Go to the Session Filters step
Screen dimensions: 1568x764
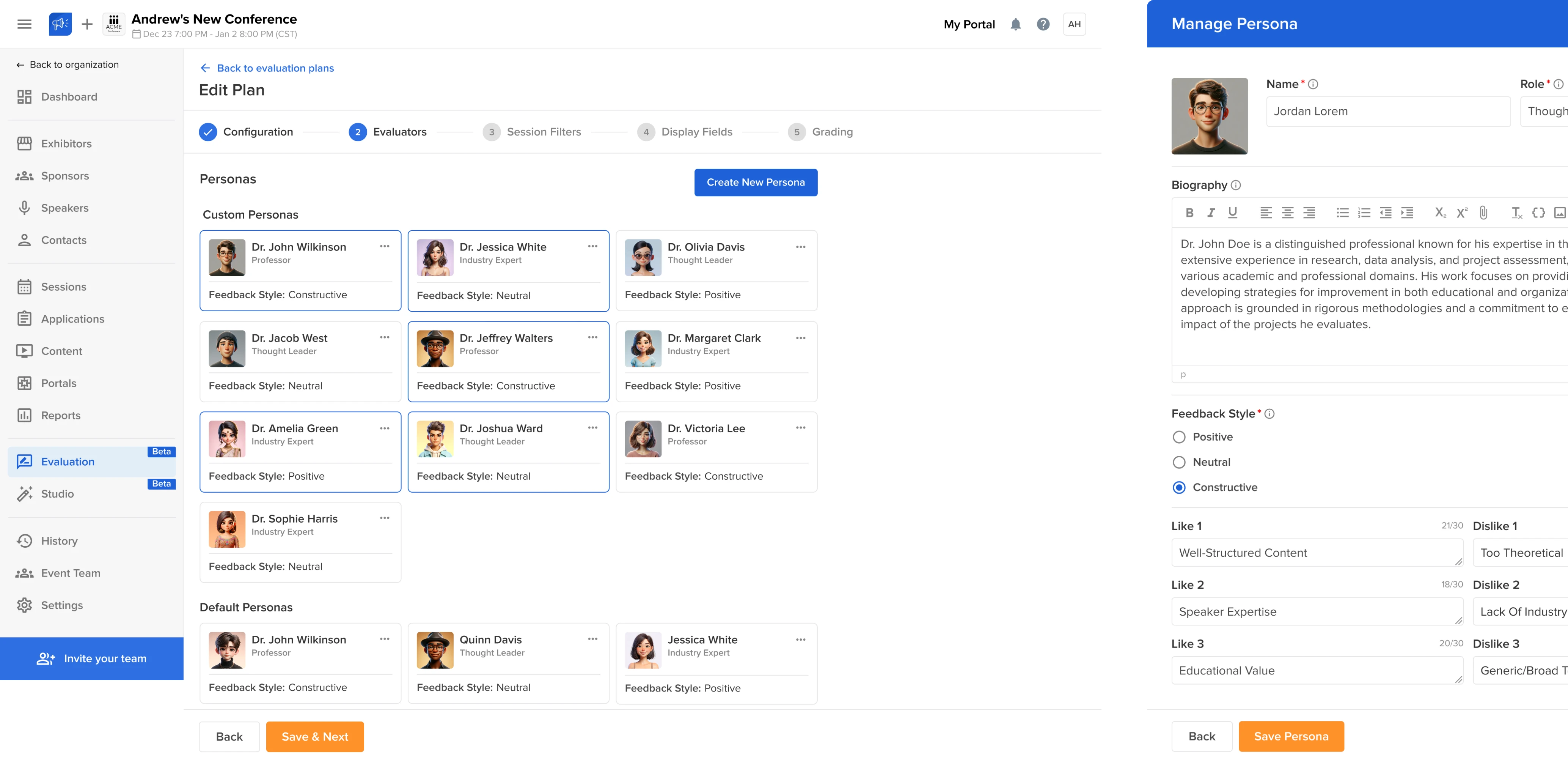544,132
